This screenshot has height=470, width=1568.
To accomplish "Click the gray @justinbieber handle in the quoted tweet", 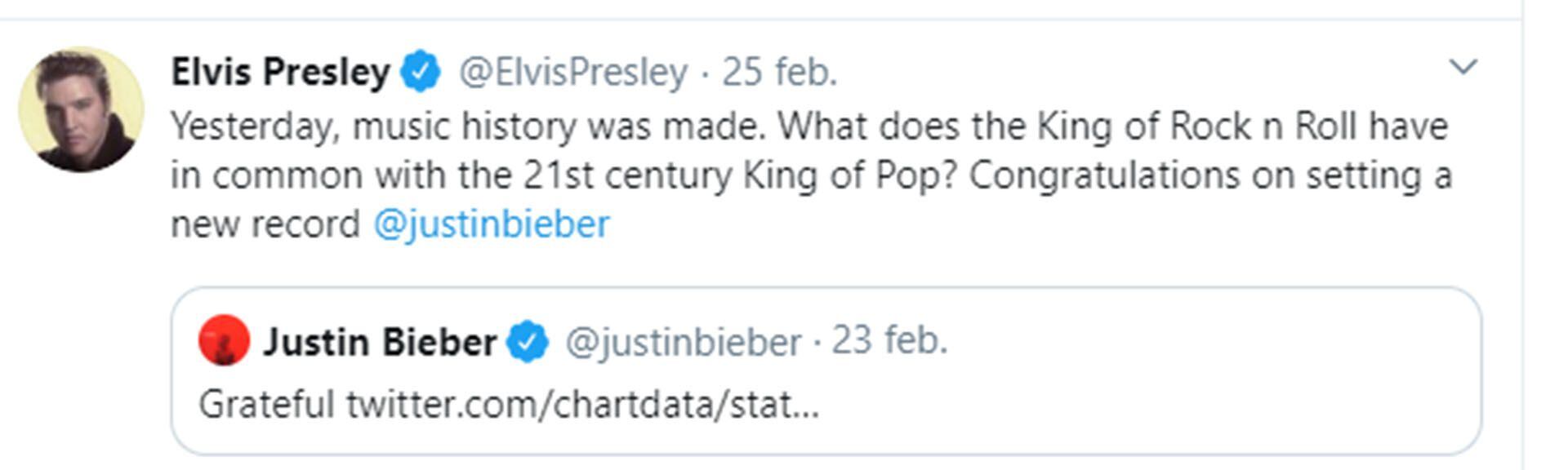I will pos(683,342).
